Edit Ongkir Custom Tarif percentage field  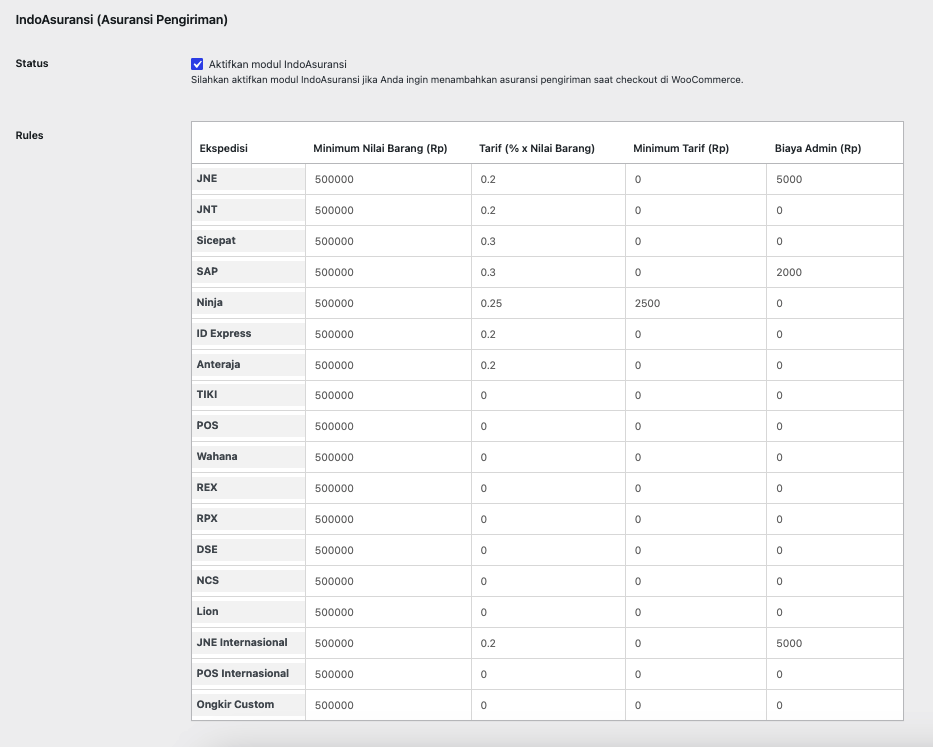point(549,705)
